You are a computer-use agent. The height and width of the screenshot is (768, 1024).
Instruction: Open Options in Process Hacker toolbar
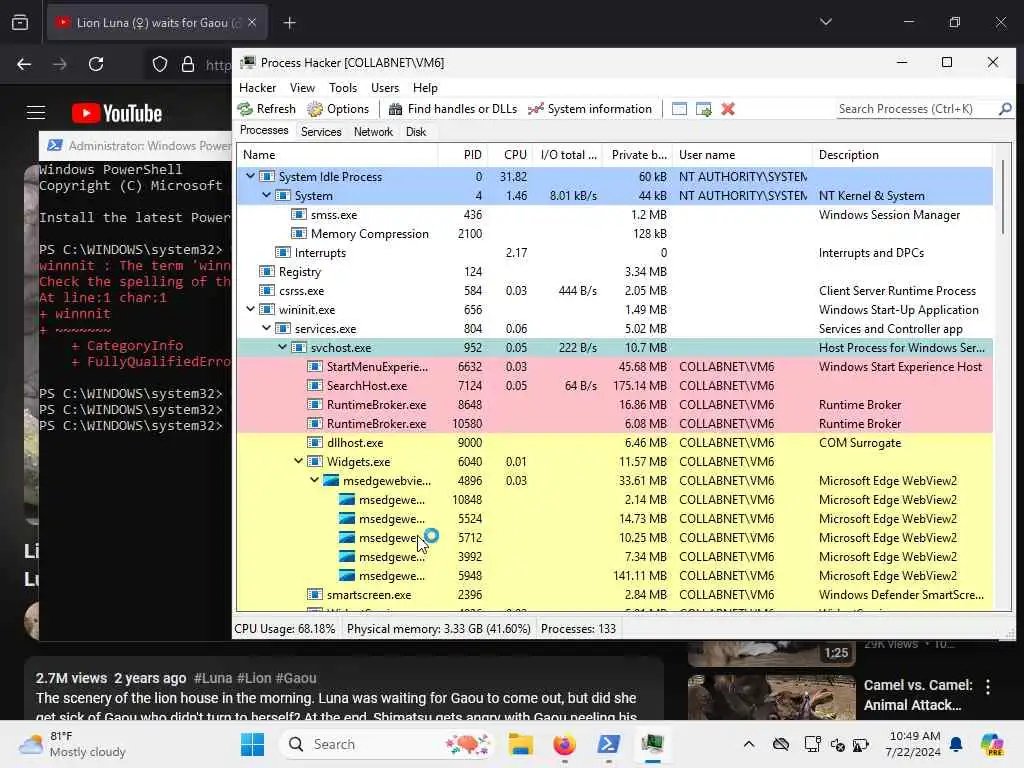click(338, 109)
